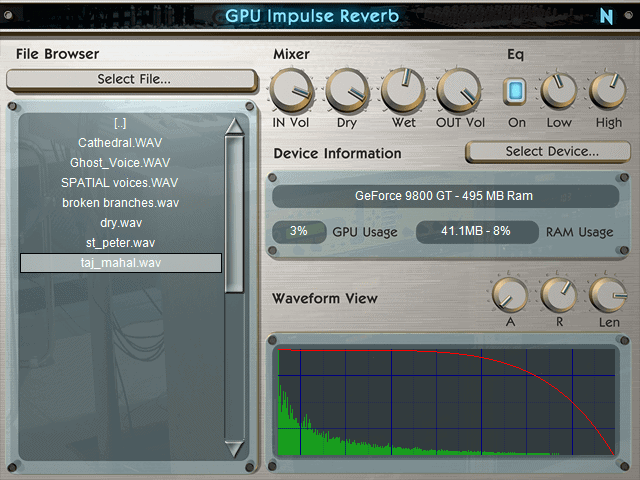Click the 3% GPU usage readout

pos(299,231)
